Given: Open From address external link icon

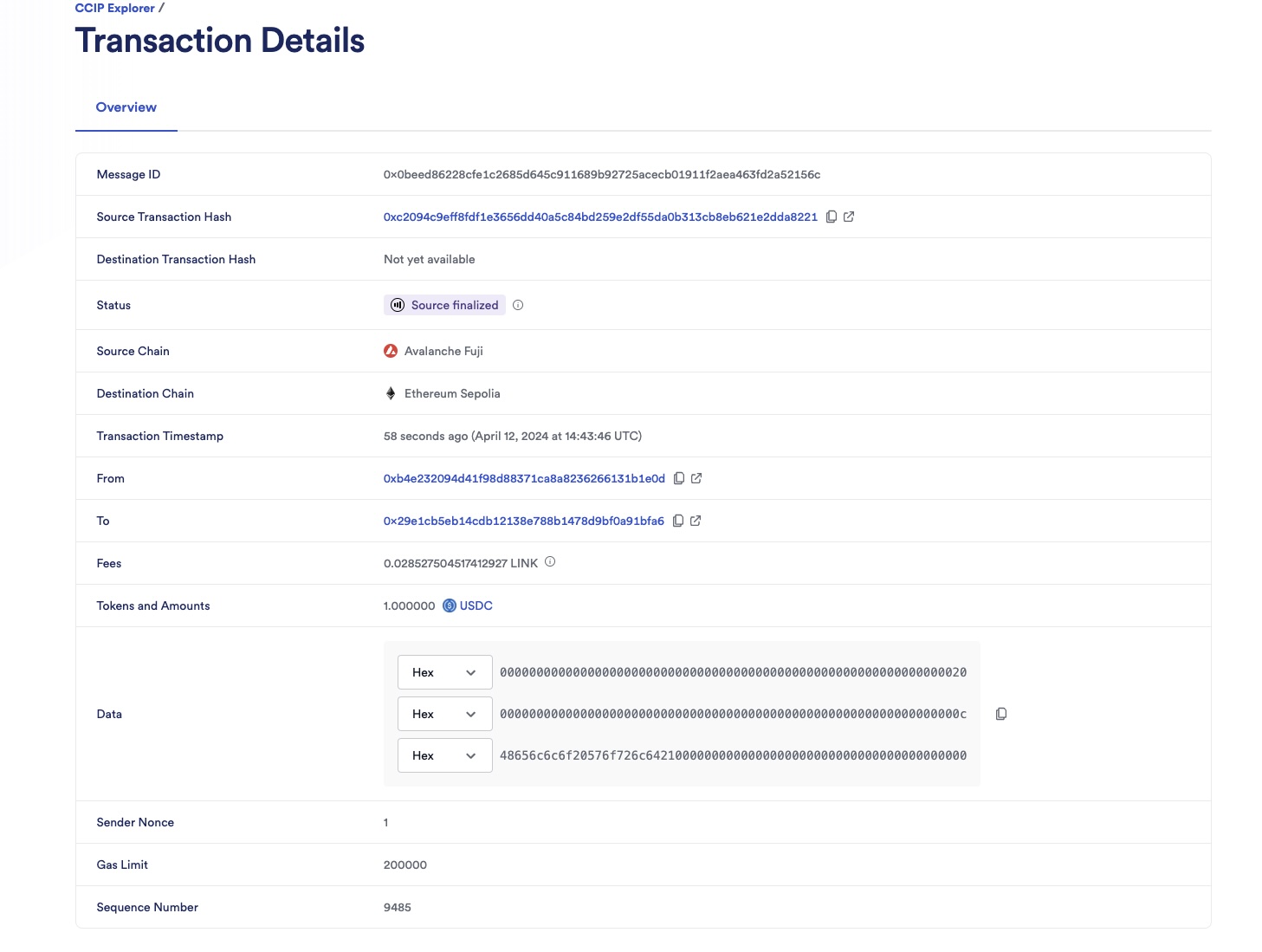Looking at the screenshot, I should point(696,478).
